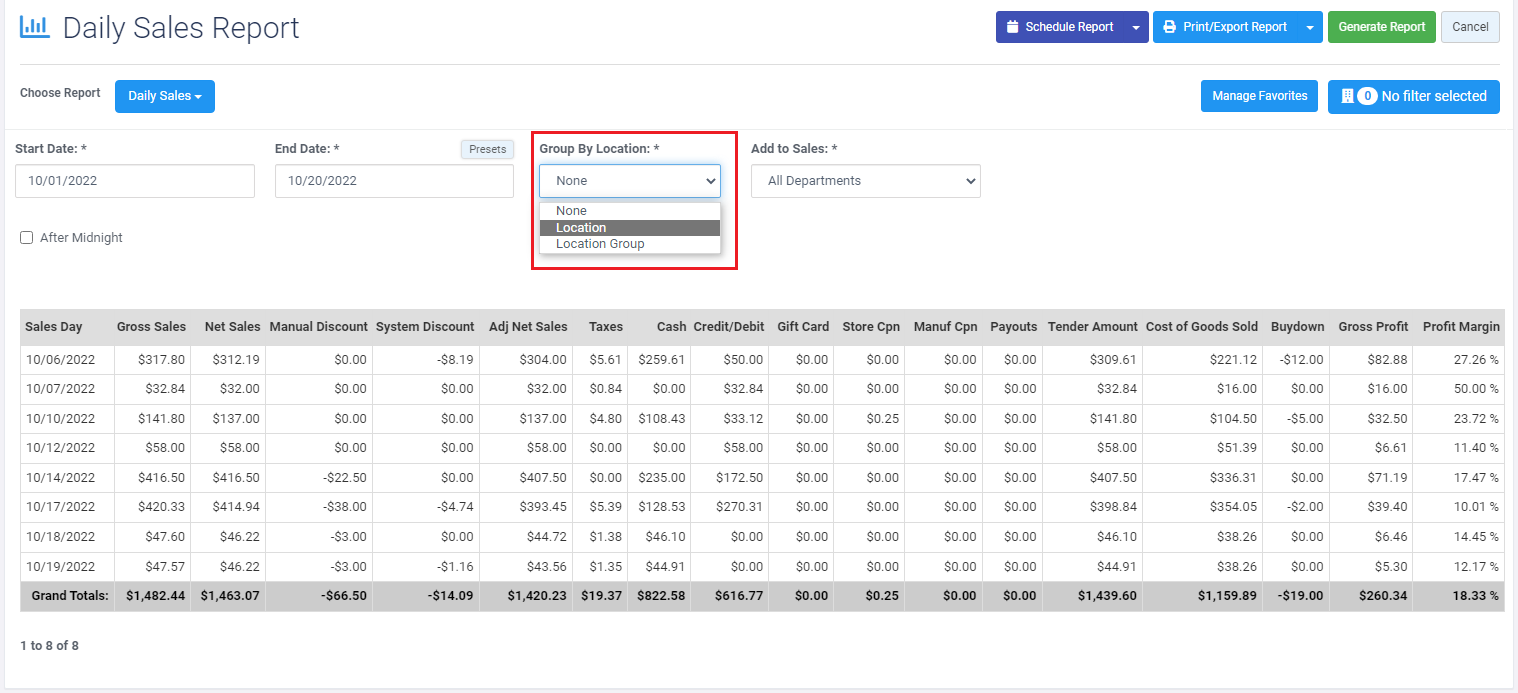Select Location in the group-by list
The image size is (1518, 693).
coord(629,228)
